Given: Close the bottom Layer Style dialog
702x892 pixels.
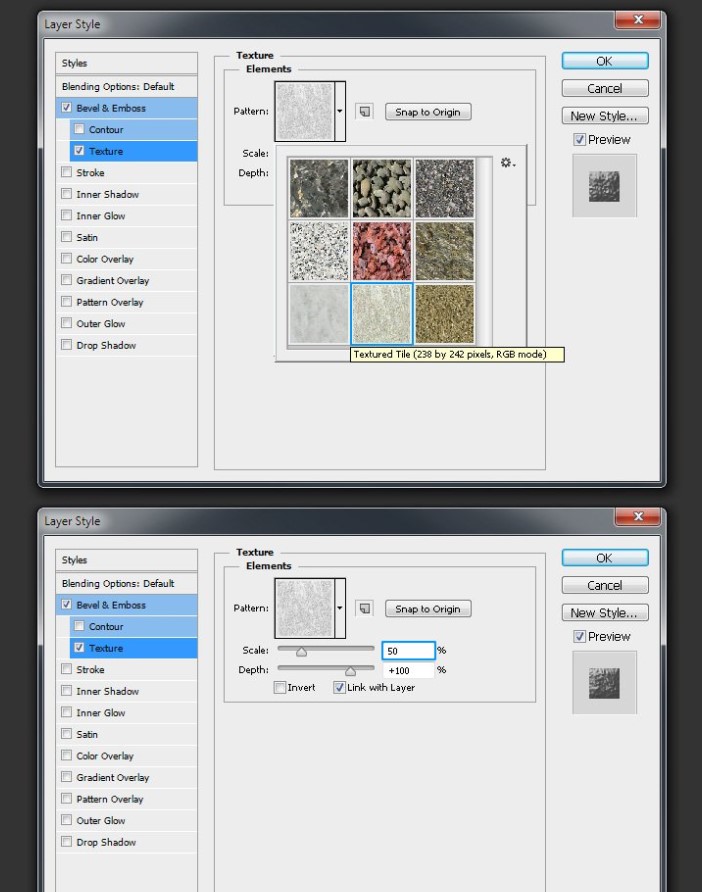Looking at the screenshot, I should click(638, 517).
